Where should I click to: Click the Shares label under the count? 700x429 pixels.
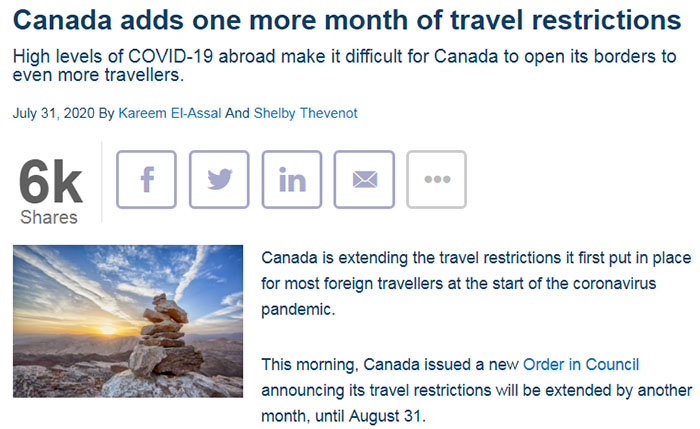pyautogui.click(x=48, y=217)
